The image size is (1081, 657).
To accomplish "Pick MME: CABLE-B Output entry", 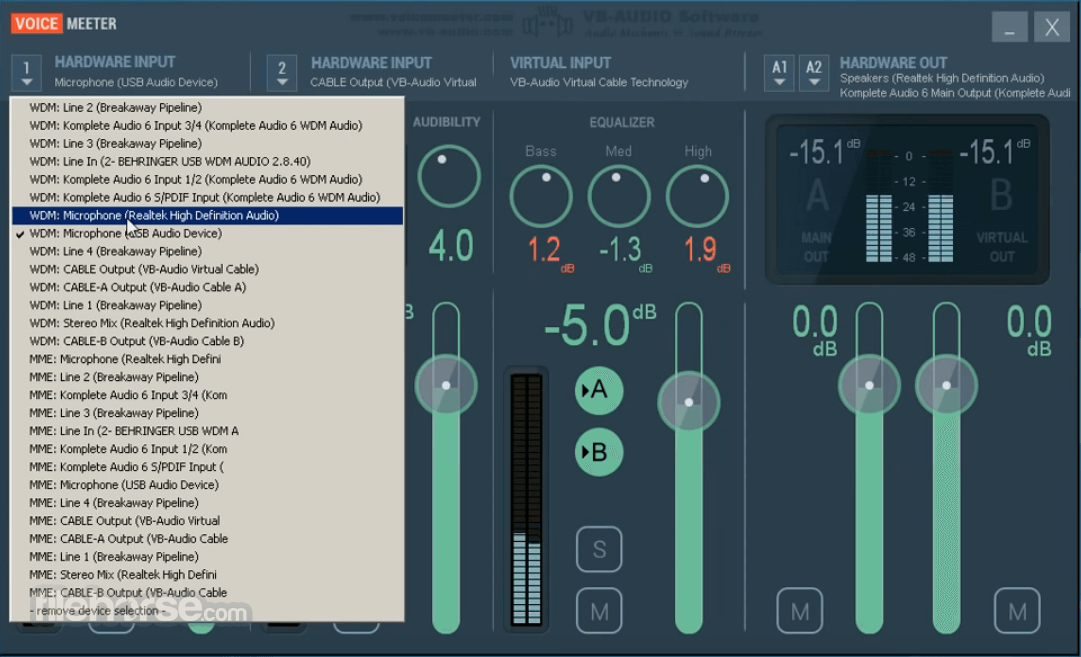I will click(x=208, y=592).
